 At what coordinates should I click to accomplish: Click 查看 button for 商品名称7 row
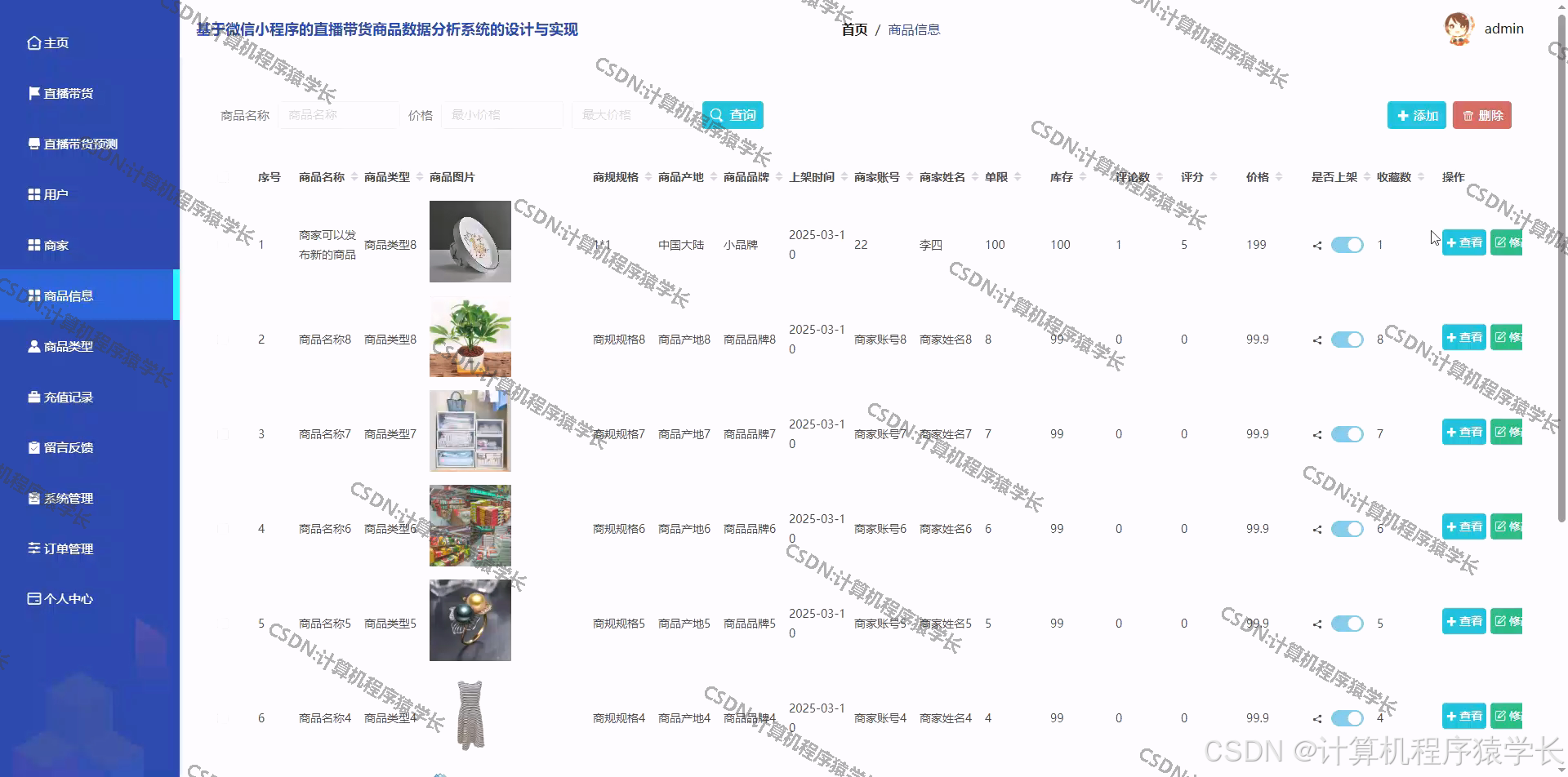(1463, 432)
